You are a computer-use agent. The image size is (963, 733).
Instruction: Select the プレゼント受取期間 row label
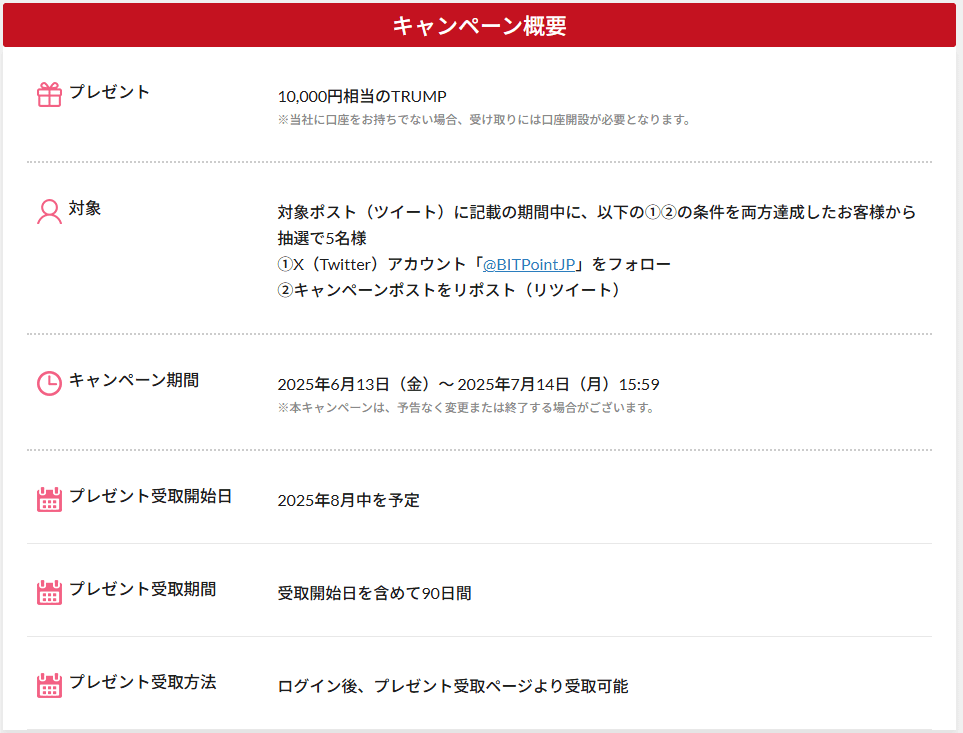click(142, 589)
